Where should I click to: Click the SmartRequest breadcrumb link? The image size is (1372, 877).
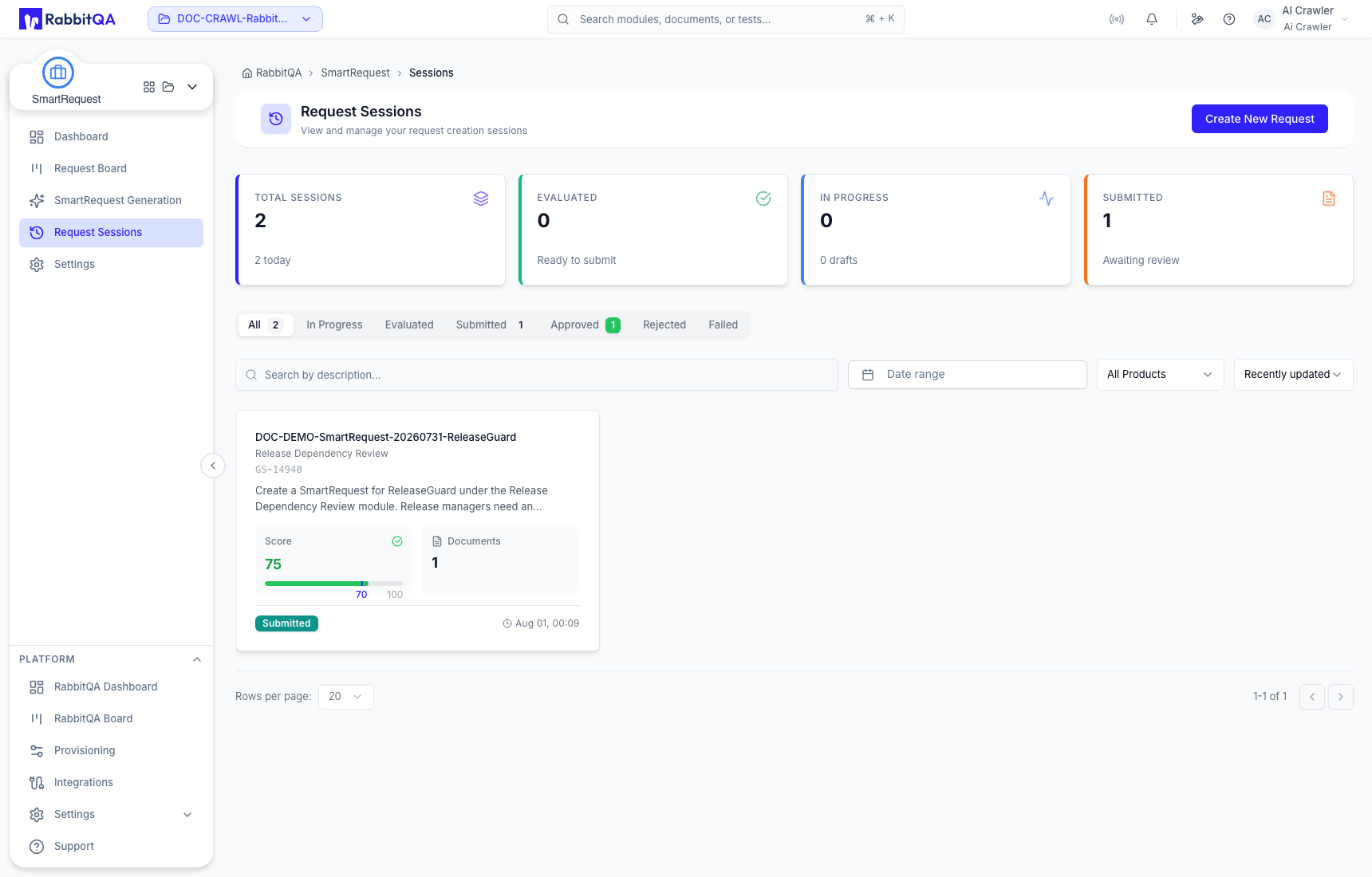(x=355, y=73)
